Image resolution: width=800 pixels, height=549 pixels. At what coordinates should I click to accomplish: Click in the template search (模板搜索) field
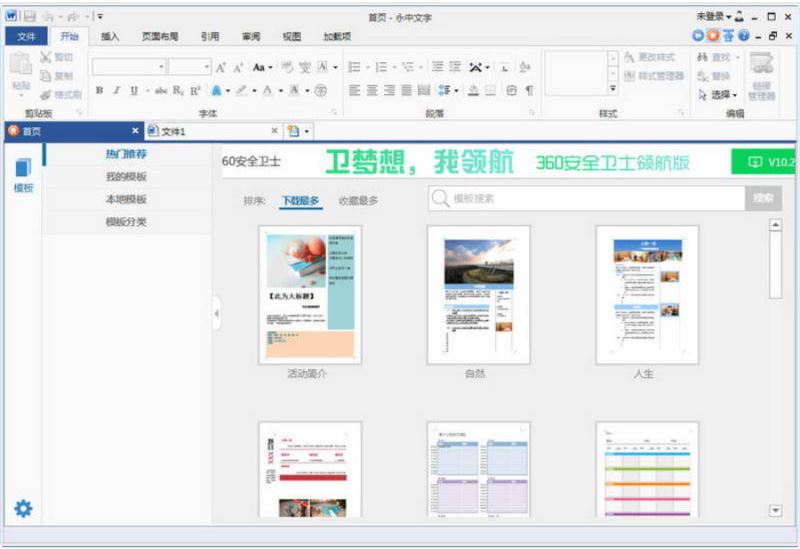pyautogui.click(x=587, y=198)
